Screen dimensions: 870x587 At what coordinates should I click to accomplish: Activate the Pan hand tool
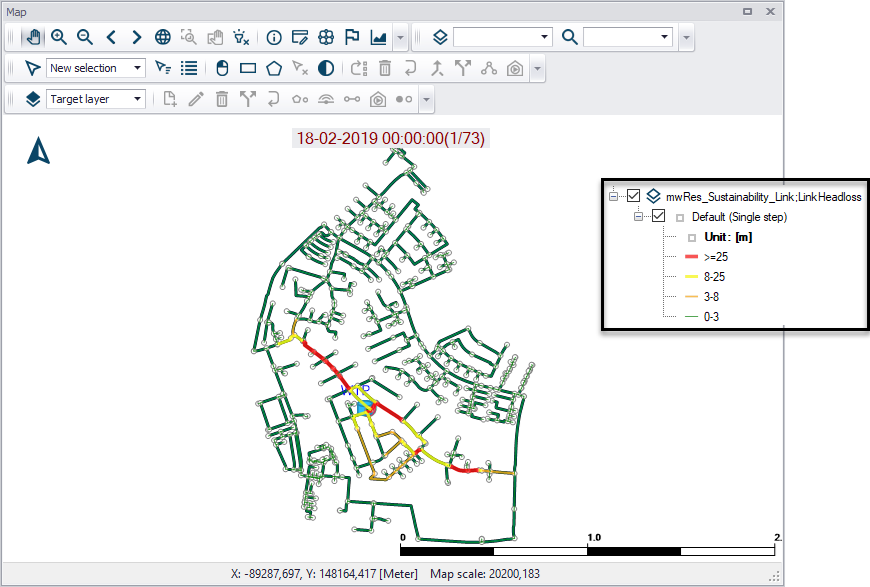(33, 37)
